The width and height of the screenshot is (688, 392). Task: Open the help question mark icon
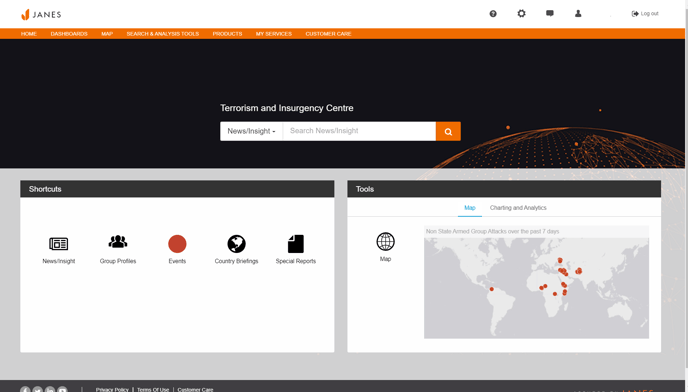point(493,14)
